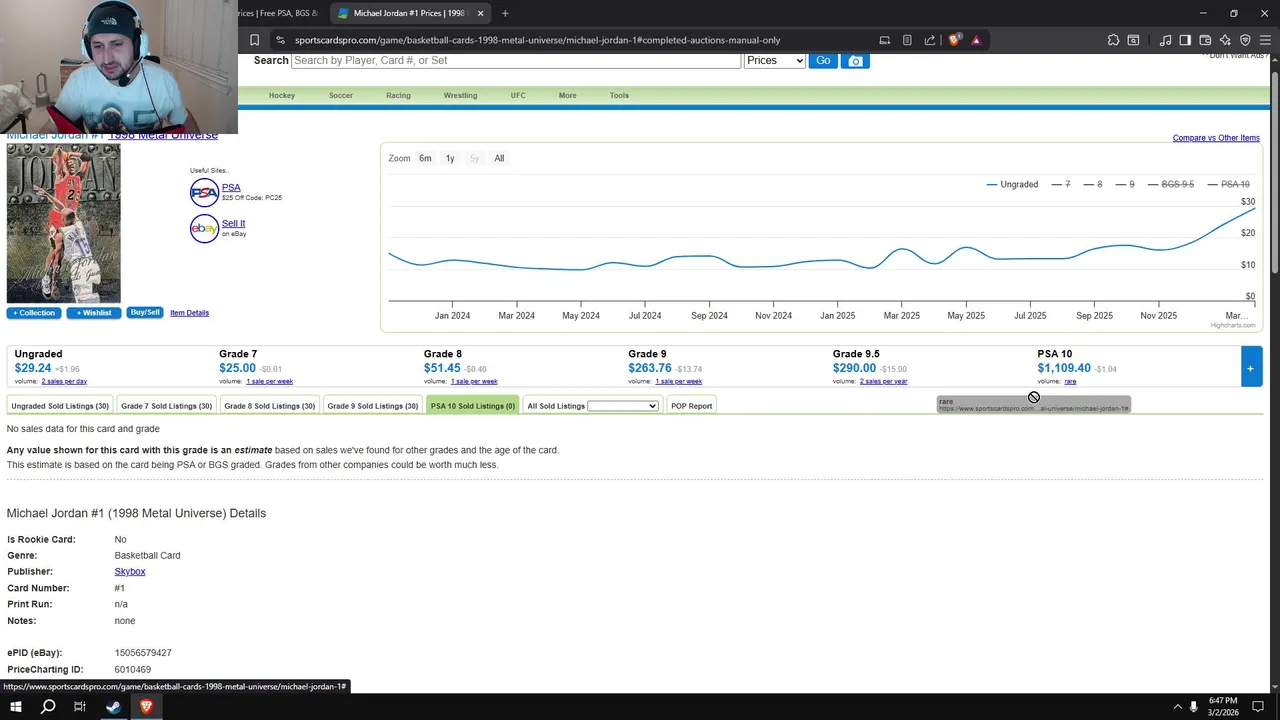Image resolution: width=1280 pixels, height=720 pixels.
Task: Open the POP Report tab
Action: tap(692, 406)
